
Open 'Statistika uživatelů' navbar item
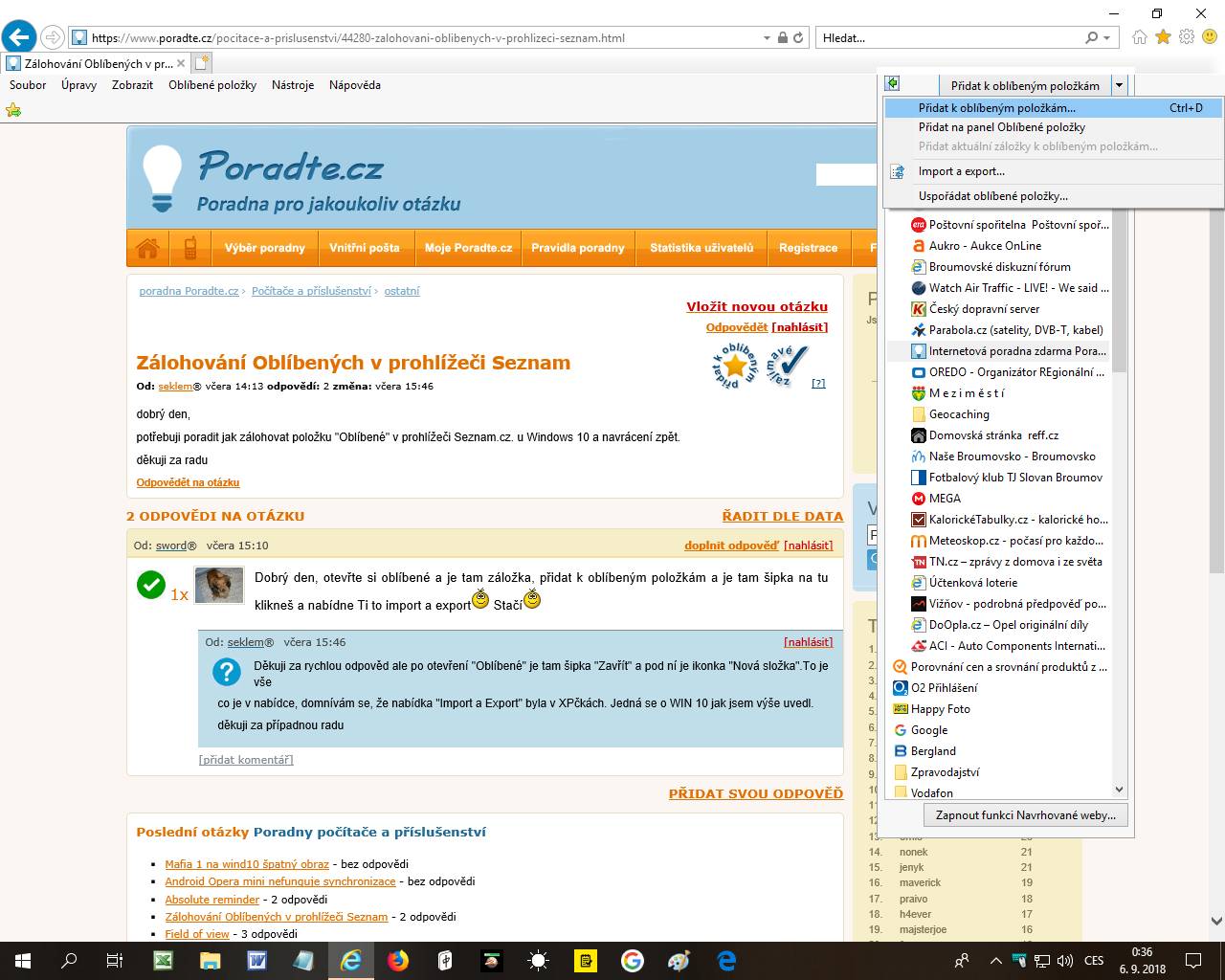[702, 248]
